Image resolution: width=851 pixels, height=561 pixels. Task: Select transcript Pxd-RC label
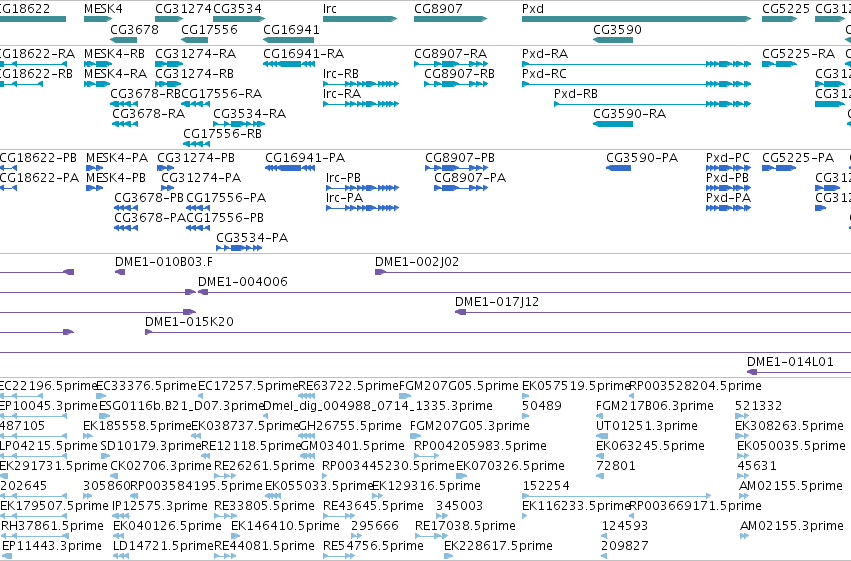544,74
